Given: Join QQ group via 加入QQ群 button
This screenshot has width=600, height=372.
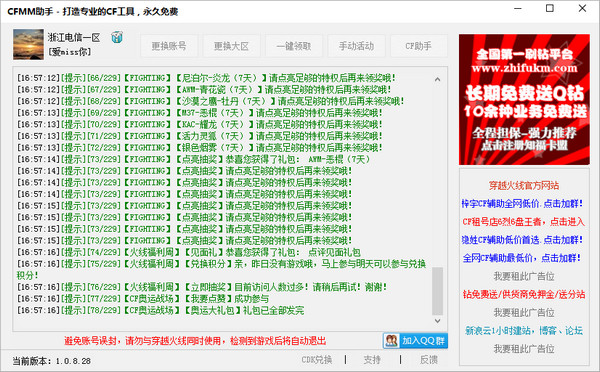Looking at the screenshot, I should click(x=415, y=340).
